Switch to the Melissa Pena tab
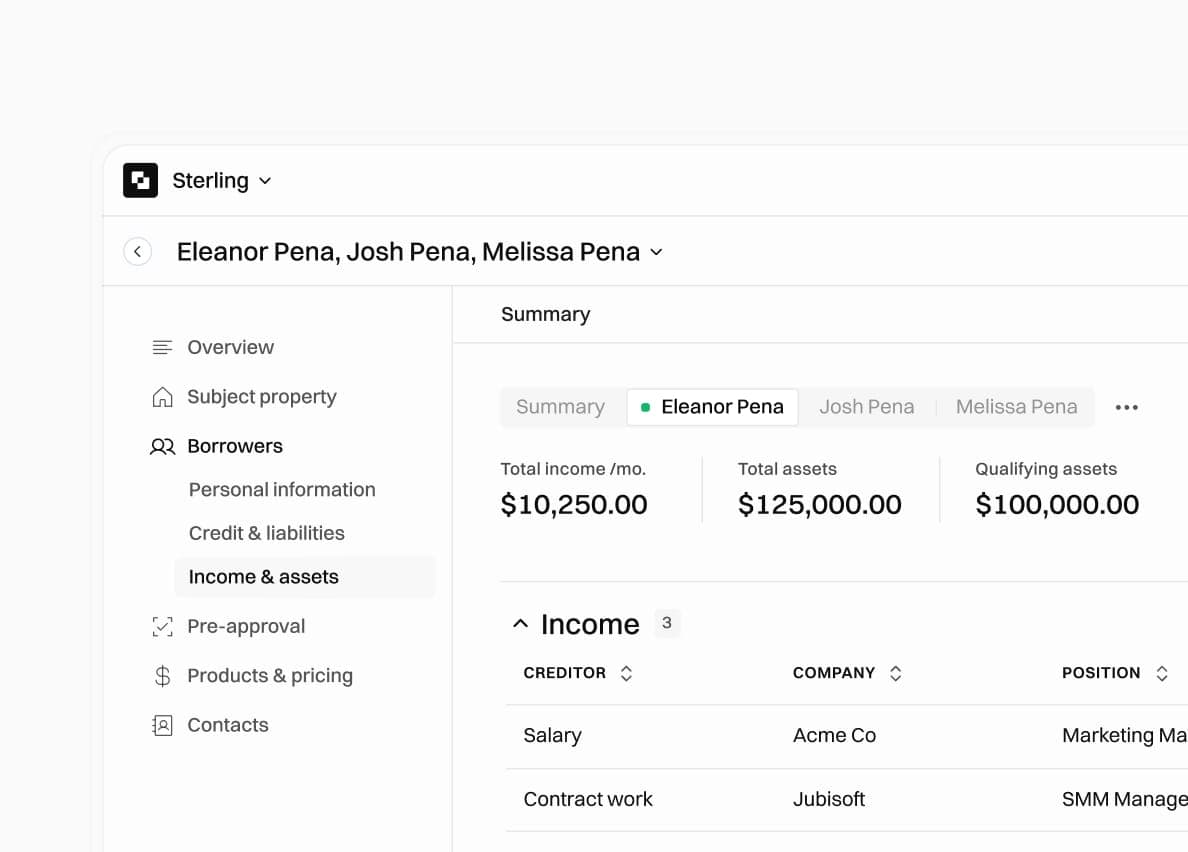1188x852 pixels. pyautogui.click(x=1016, y=407)
